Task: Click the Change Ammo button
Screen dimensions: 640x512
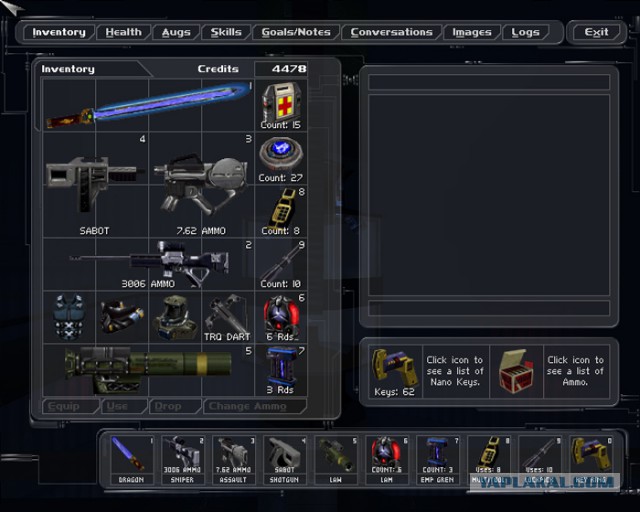Action: pyautogui.click(x=254, y=406)
